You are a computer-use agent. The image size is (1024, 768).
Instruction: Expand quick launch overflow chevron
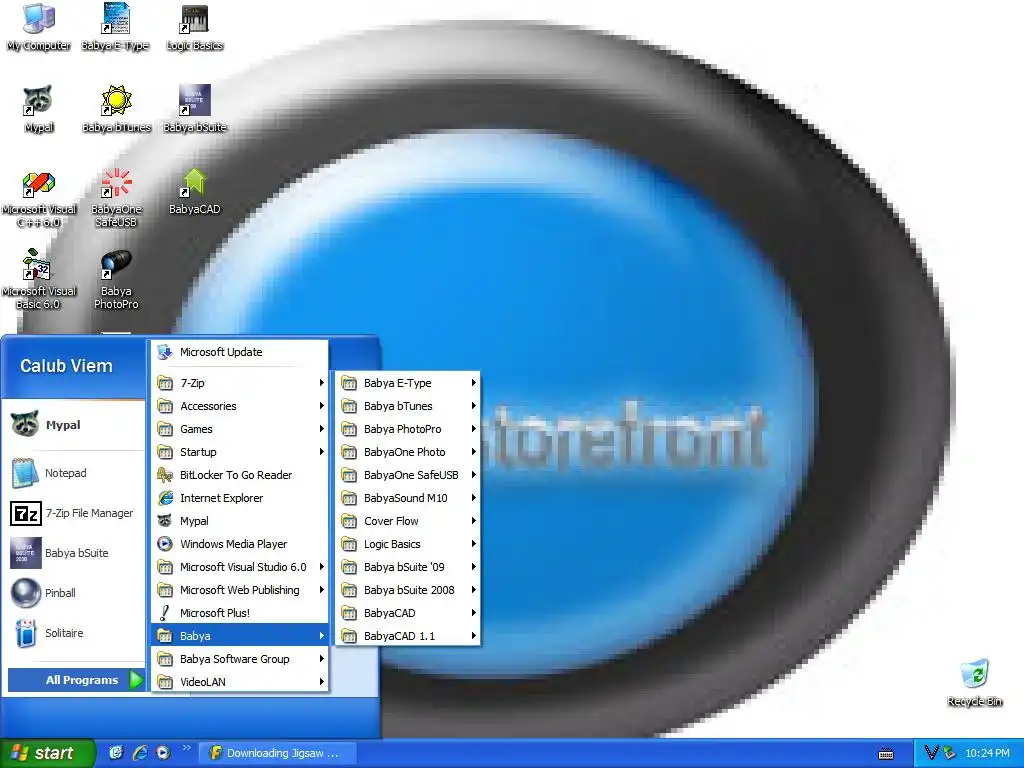point(187,748)
